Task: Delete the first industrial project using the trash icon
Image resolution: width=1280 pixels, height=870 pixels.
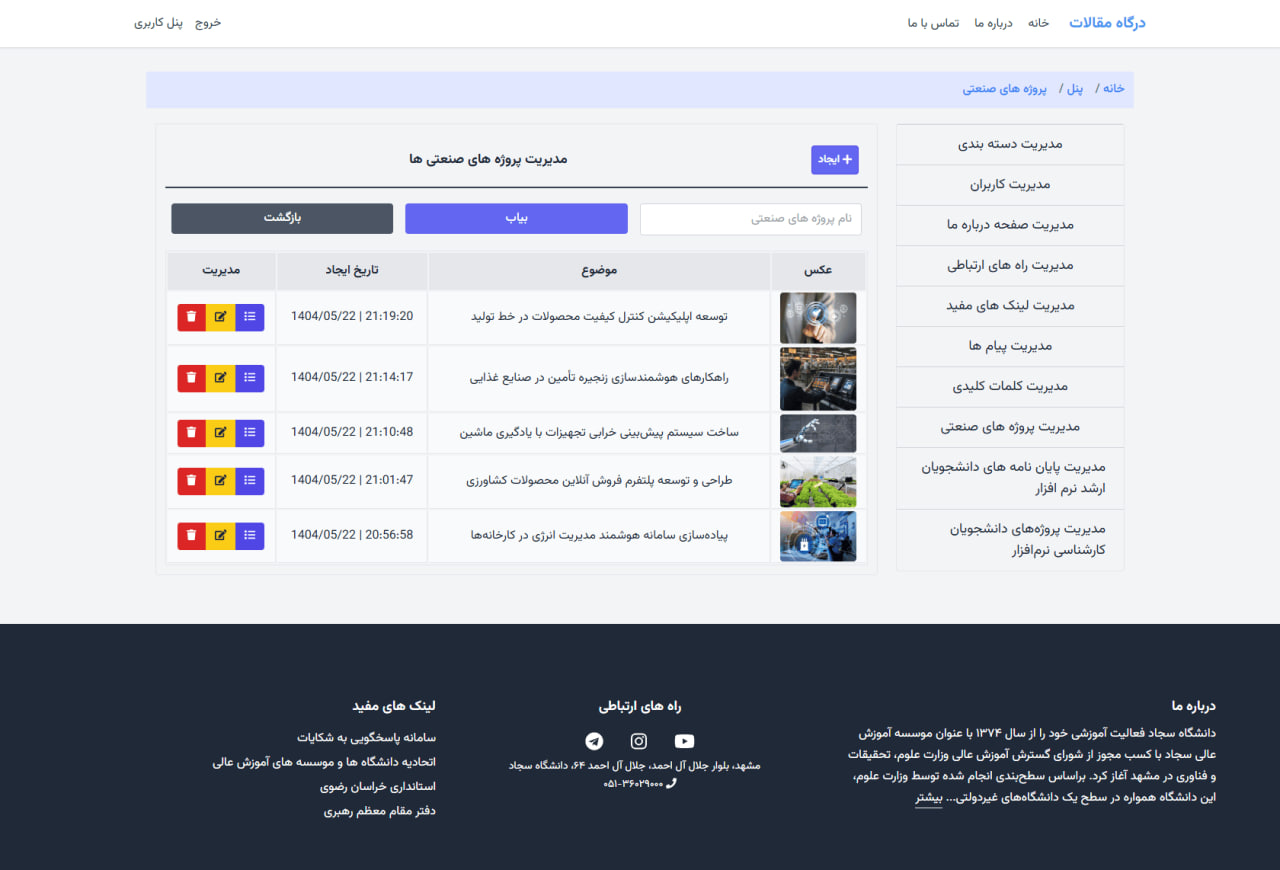Action: [x=191, y=316]
